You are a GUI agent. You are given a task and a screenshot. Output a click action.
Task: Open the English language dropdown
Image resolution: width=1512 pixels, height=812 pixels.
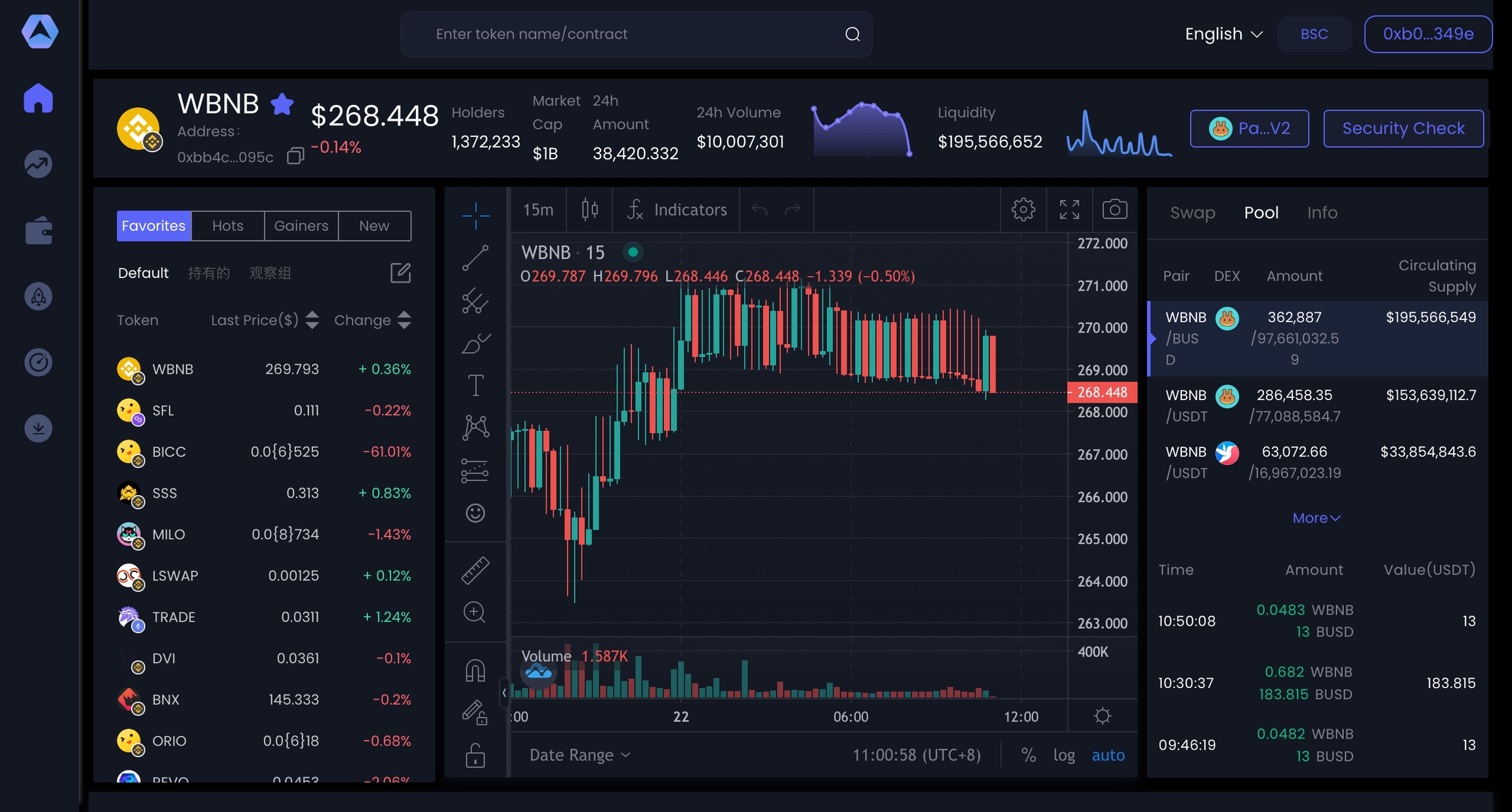(x=1223, y=34)
